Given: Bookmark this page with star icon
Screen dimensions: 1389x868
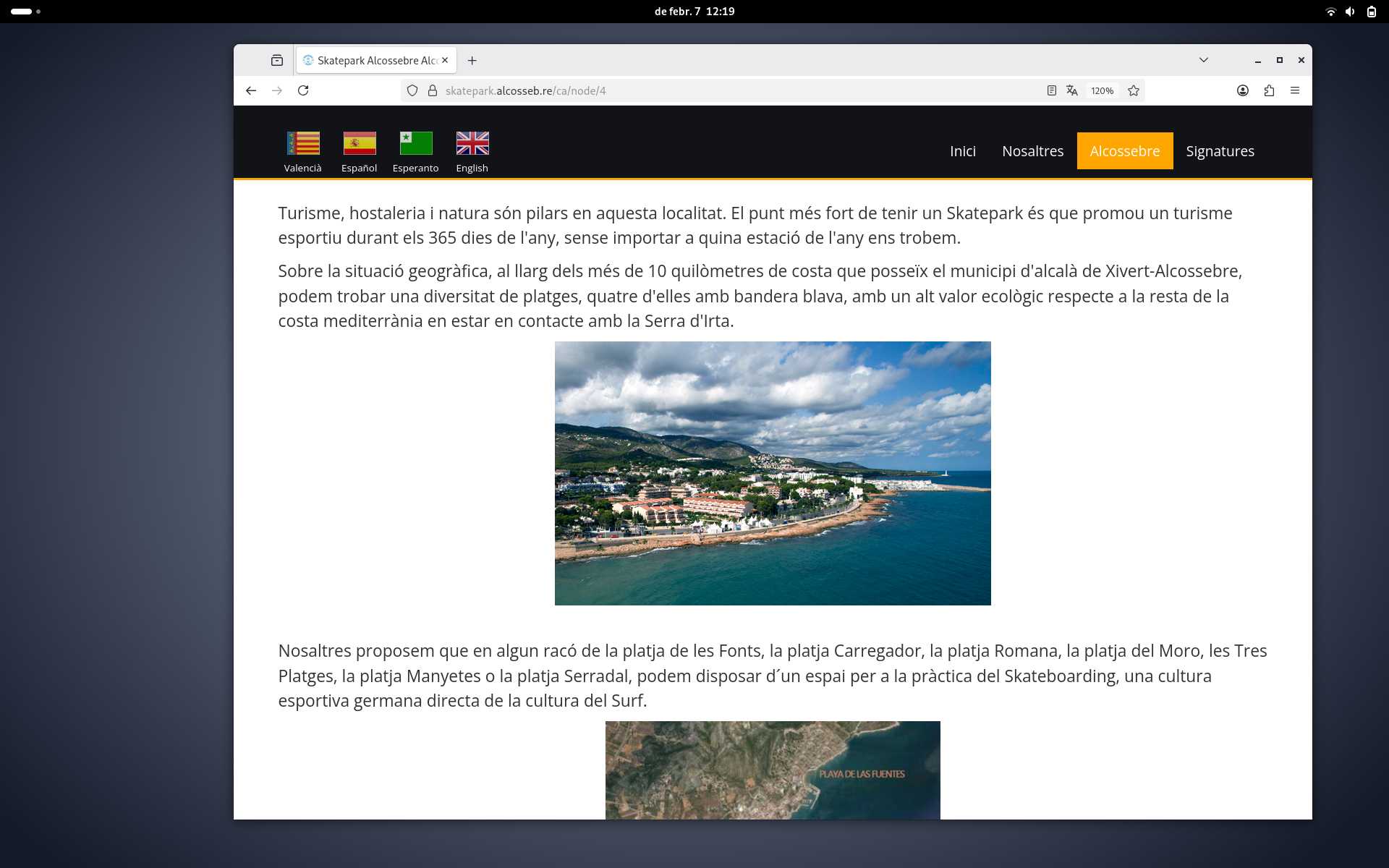Looking at the screenshot, I should [x=1134, y=90].
